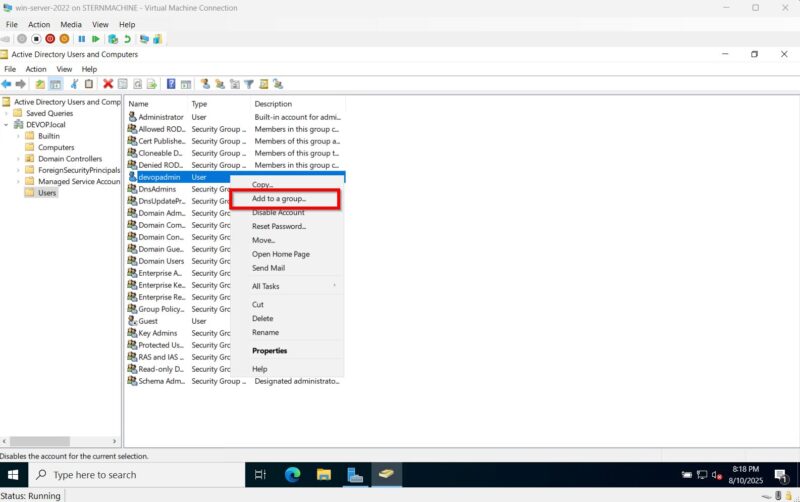Click the clipboard Copy toolbar icon
This screenshot has height=502, width=800.
pyautogui.click(x=89, y=84)
